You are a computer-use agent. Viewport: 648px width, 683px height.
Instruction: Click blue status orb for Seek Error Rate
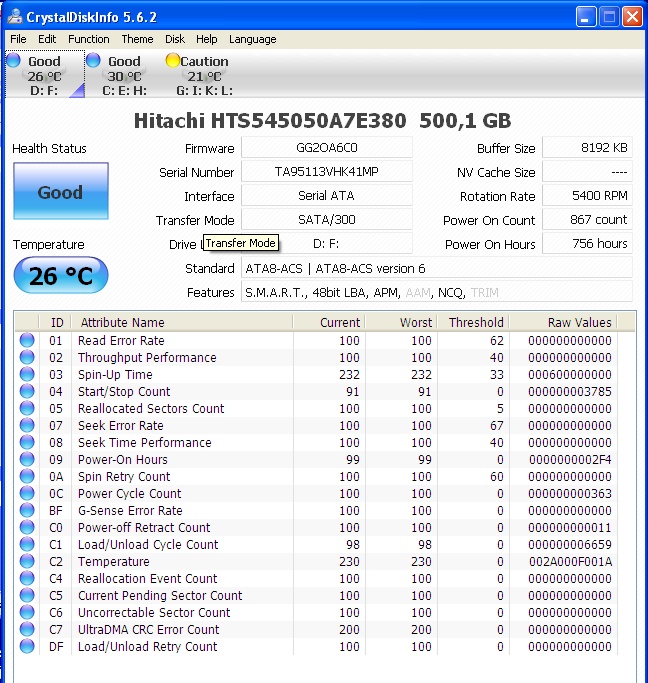click(27, 425)
